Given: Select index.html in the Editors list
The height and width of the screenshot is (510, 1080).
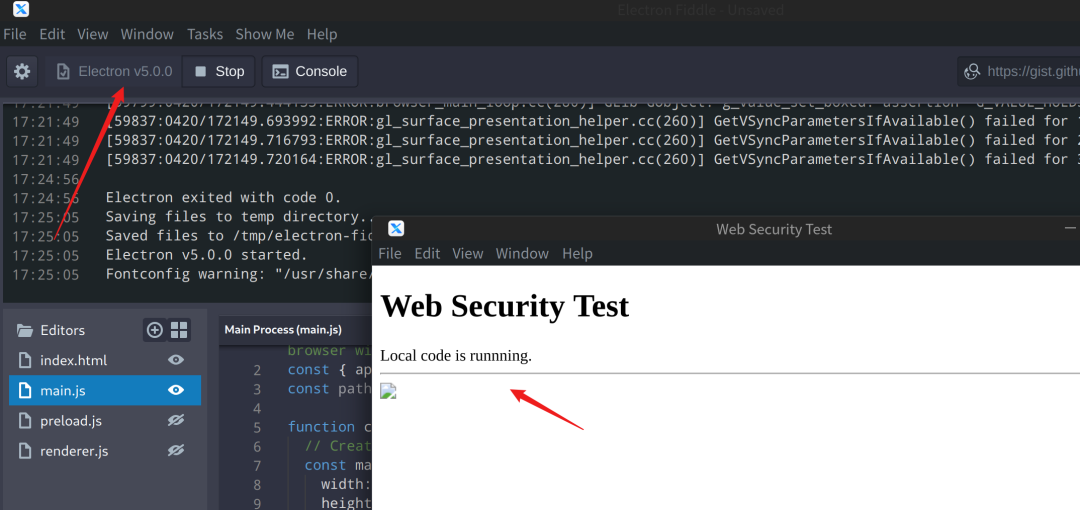Looking at the screenshot, I should tap(105, 360).
